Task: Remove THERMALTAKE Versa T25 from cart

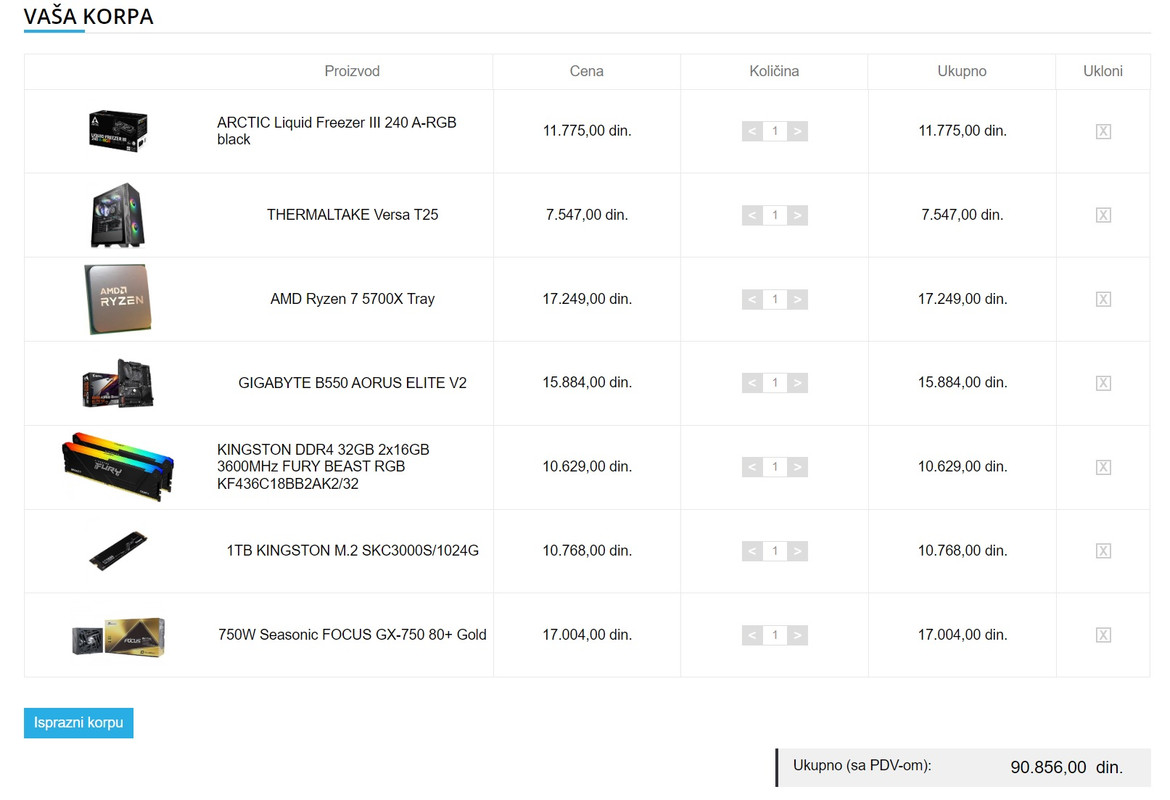Action: tap(1103, 215)
